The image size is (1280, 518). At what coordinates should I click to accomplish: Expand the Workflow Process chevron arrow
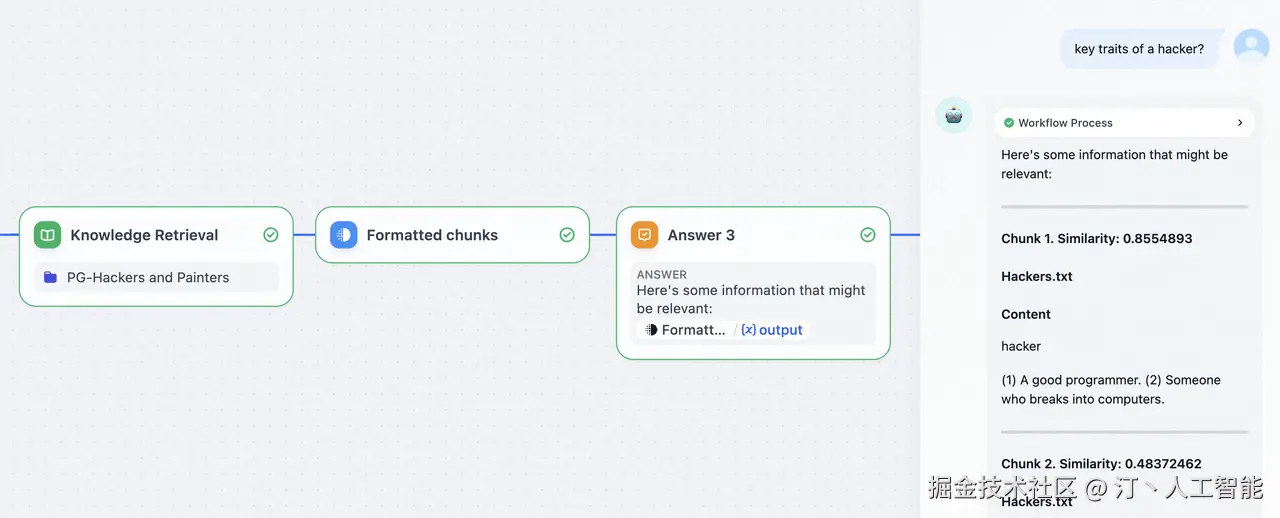[x=1240, y=123]
